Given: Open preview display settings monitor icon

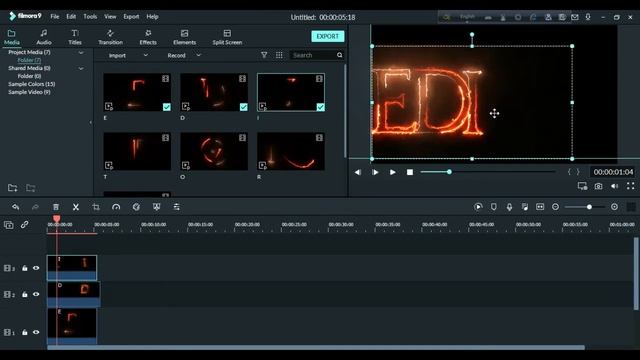Looking at the screenshot, I should coord(582,186).
